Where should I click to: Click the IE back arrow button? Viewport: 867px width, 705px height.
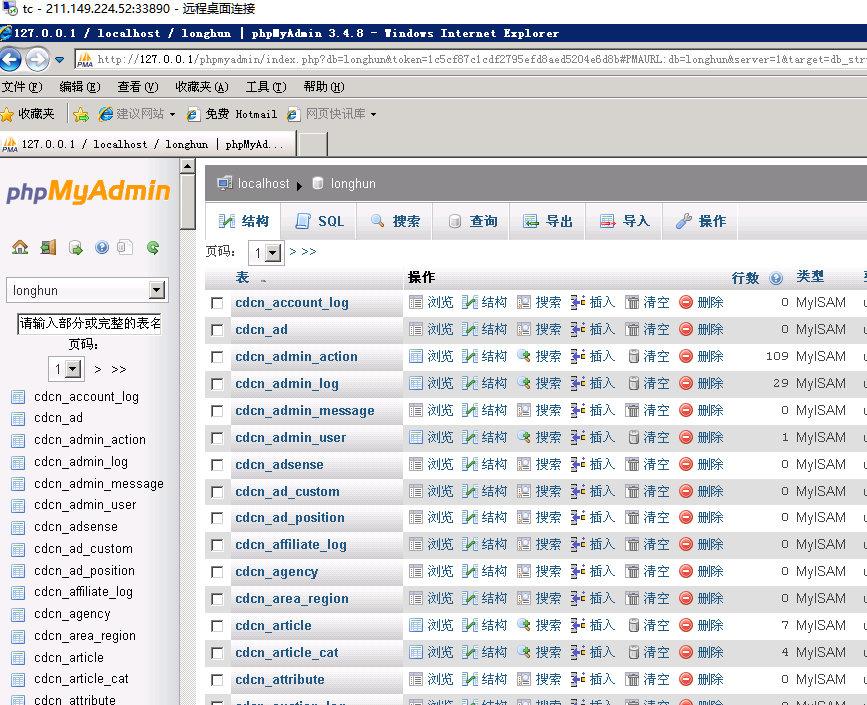[x=10, y=59]
